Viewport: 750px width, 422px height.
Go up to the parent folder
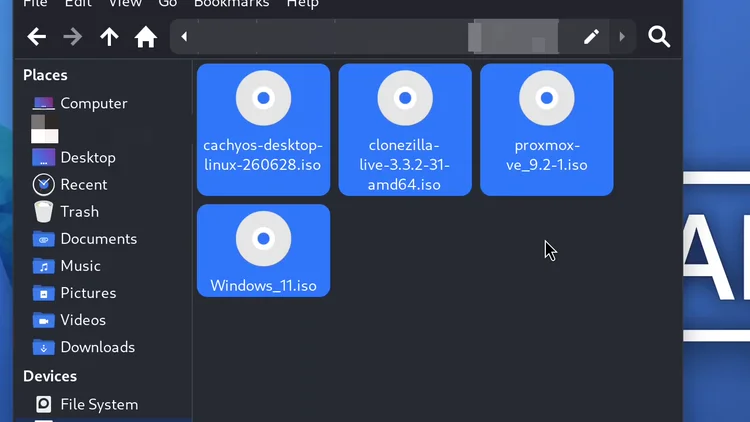(x=109, y=37)
